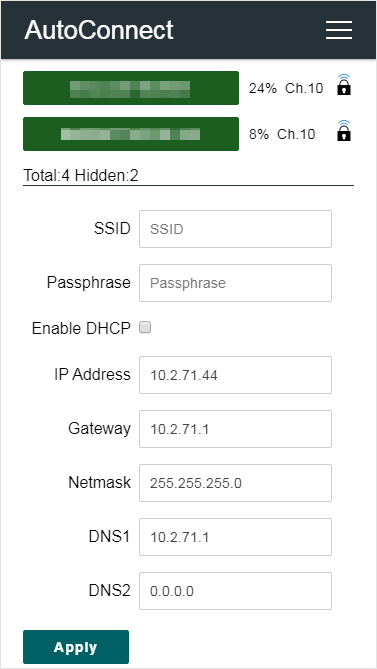The width and height of the screenshot is (377, 669).
Task: Open the hamburger menu icon
Action: pos(339,30)
